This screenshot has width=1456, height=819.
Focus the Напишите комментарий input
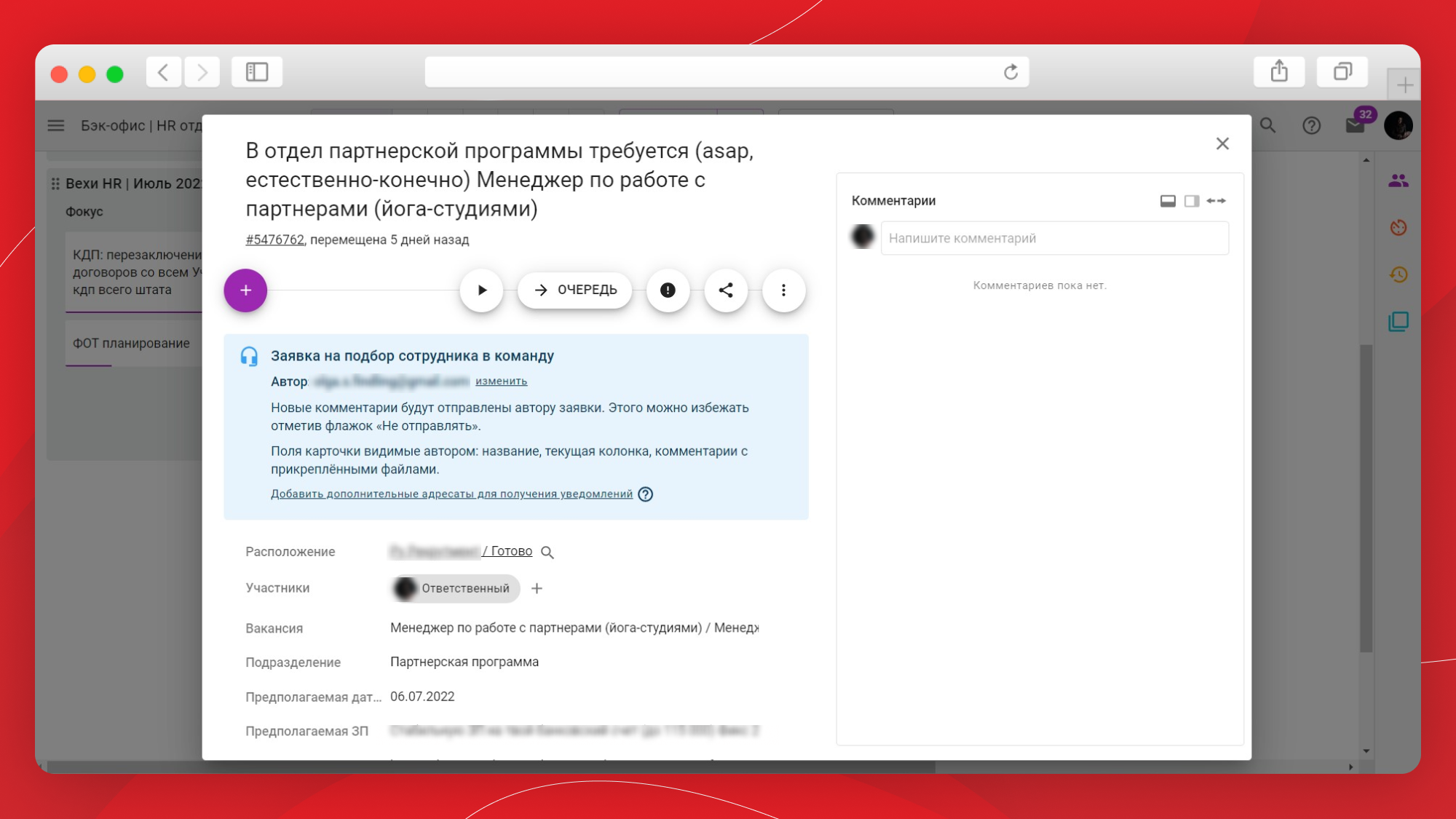pyautogui.click(x=1054, y=238)
